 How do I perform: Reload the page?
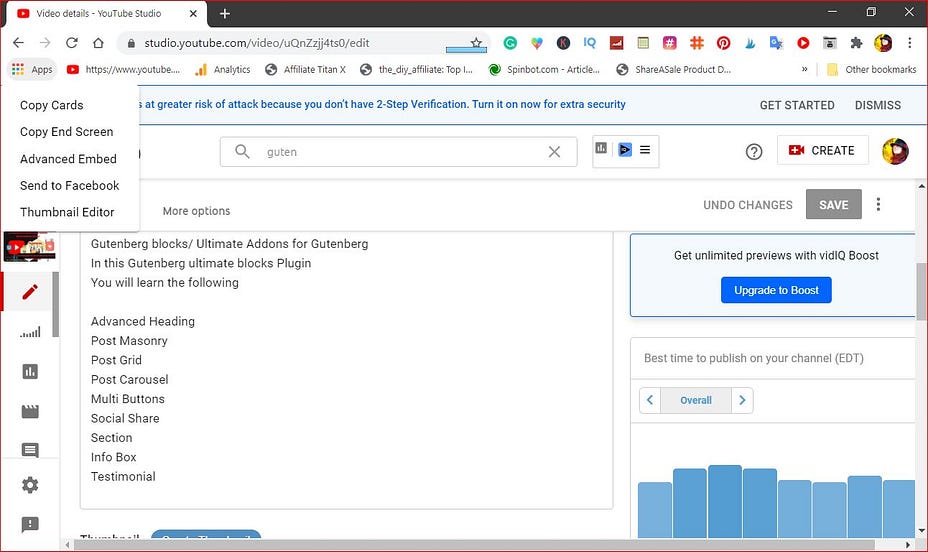click(72, 43)
